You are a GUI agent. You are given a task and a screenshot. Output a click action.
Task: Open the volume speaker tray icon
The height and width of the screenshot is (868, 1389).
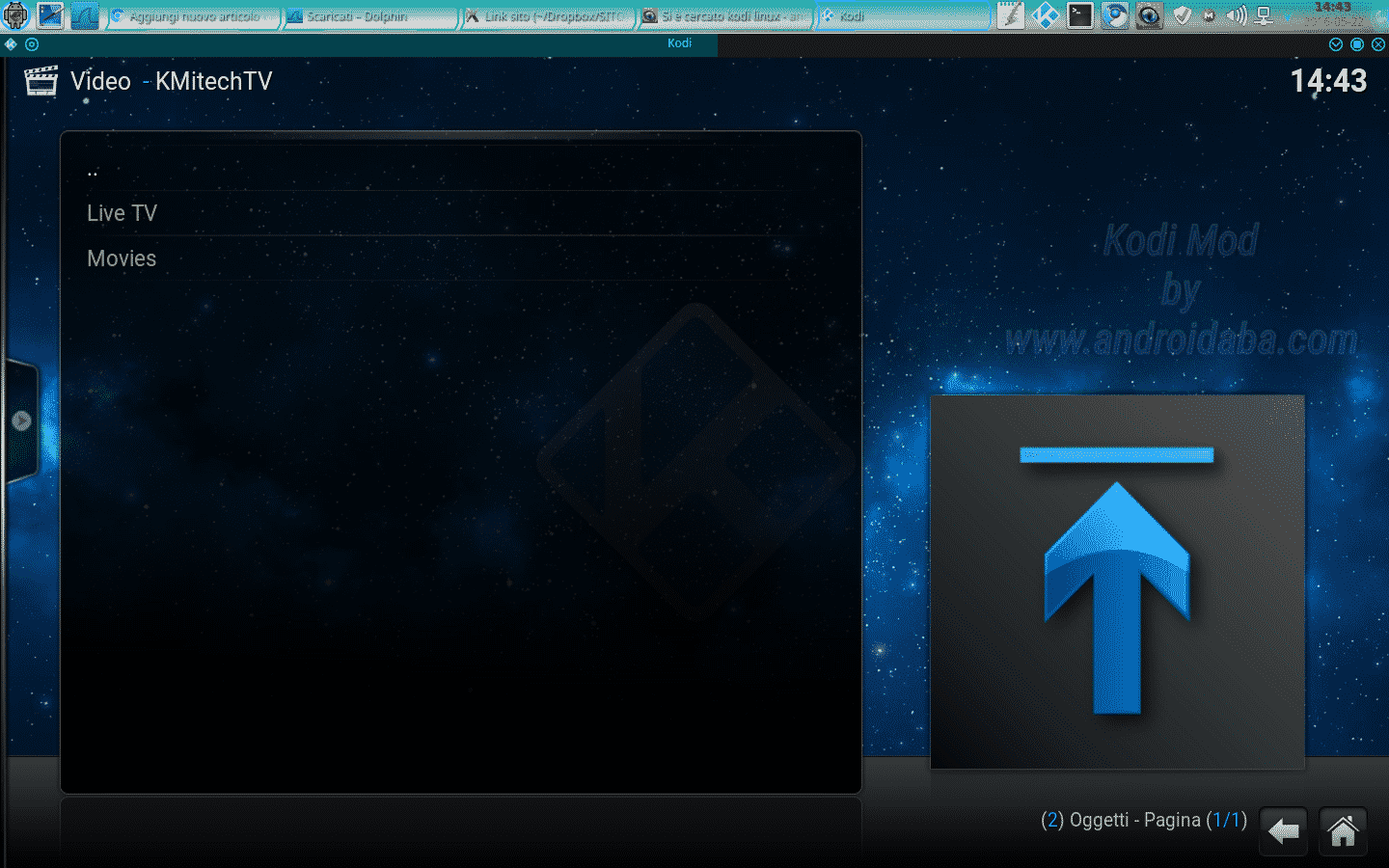(x=1237, y=15)
